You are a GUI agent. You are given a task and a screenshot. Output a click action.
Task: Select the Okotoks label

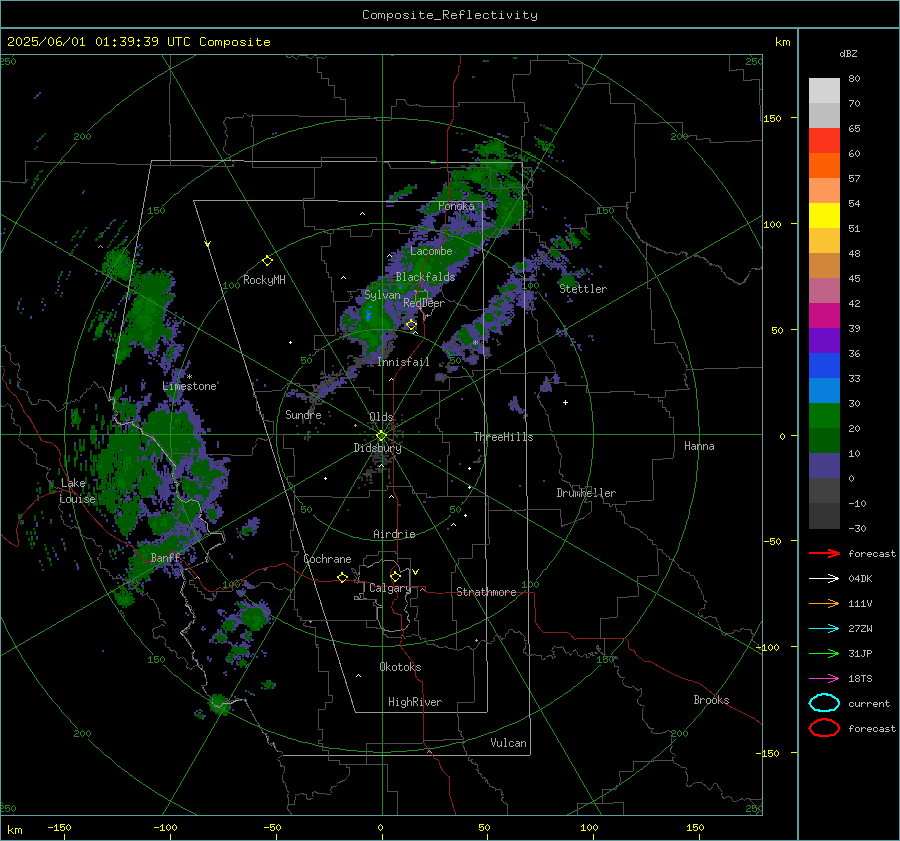(x=400, y=666)
